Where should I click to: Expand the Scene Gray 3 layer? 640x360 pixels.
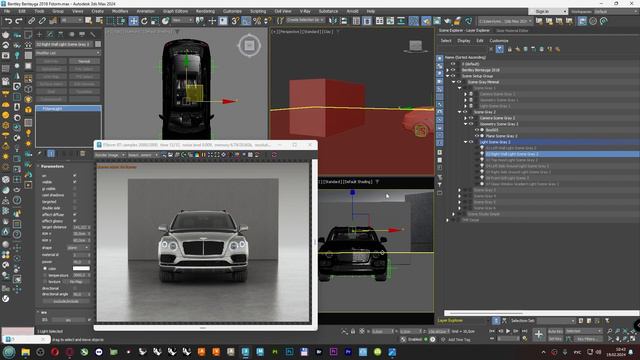(460, 190)
